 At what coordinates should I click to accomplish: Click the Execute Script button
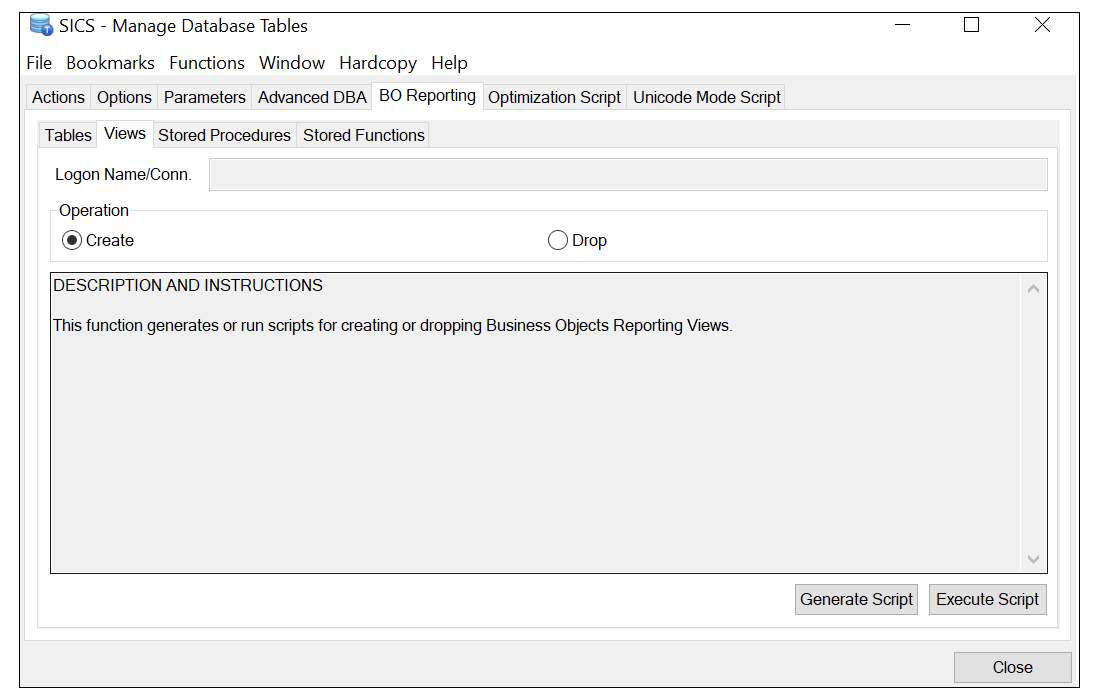[x=988, y=599]
